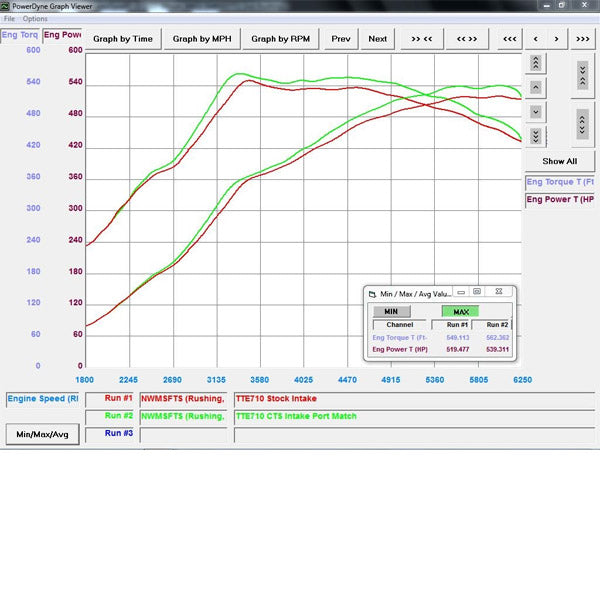Screen dimensions: 600x600
Task: Go to Next graph
Action: click(x=378, y=39)
